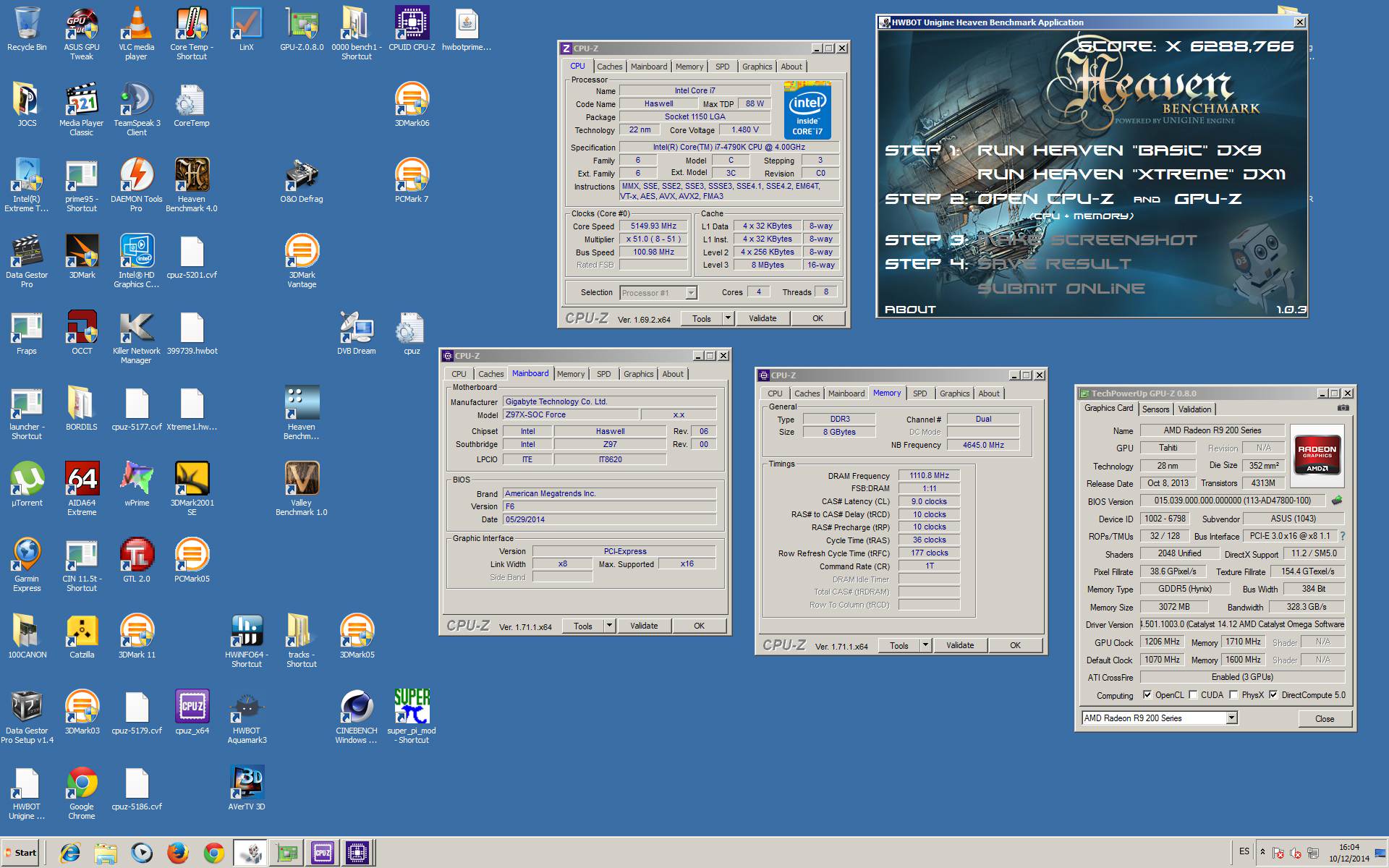
Task: Open µTorrent desktop icon
Action: (27, 485)
